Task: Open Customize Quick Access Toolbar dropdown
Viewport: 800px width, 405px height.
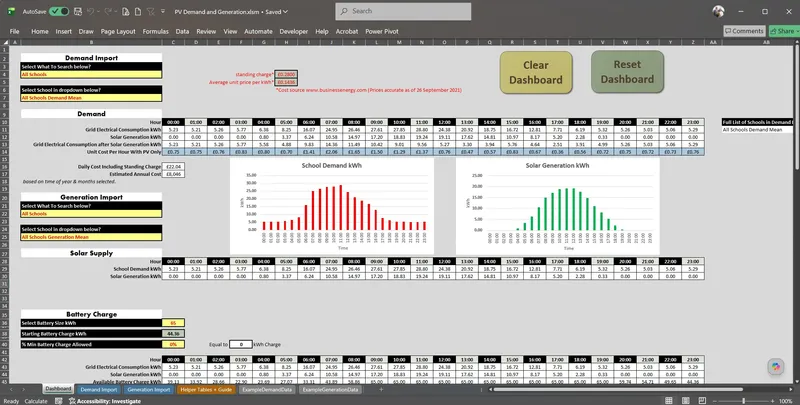Action: click(163, 11)
